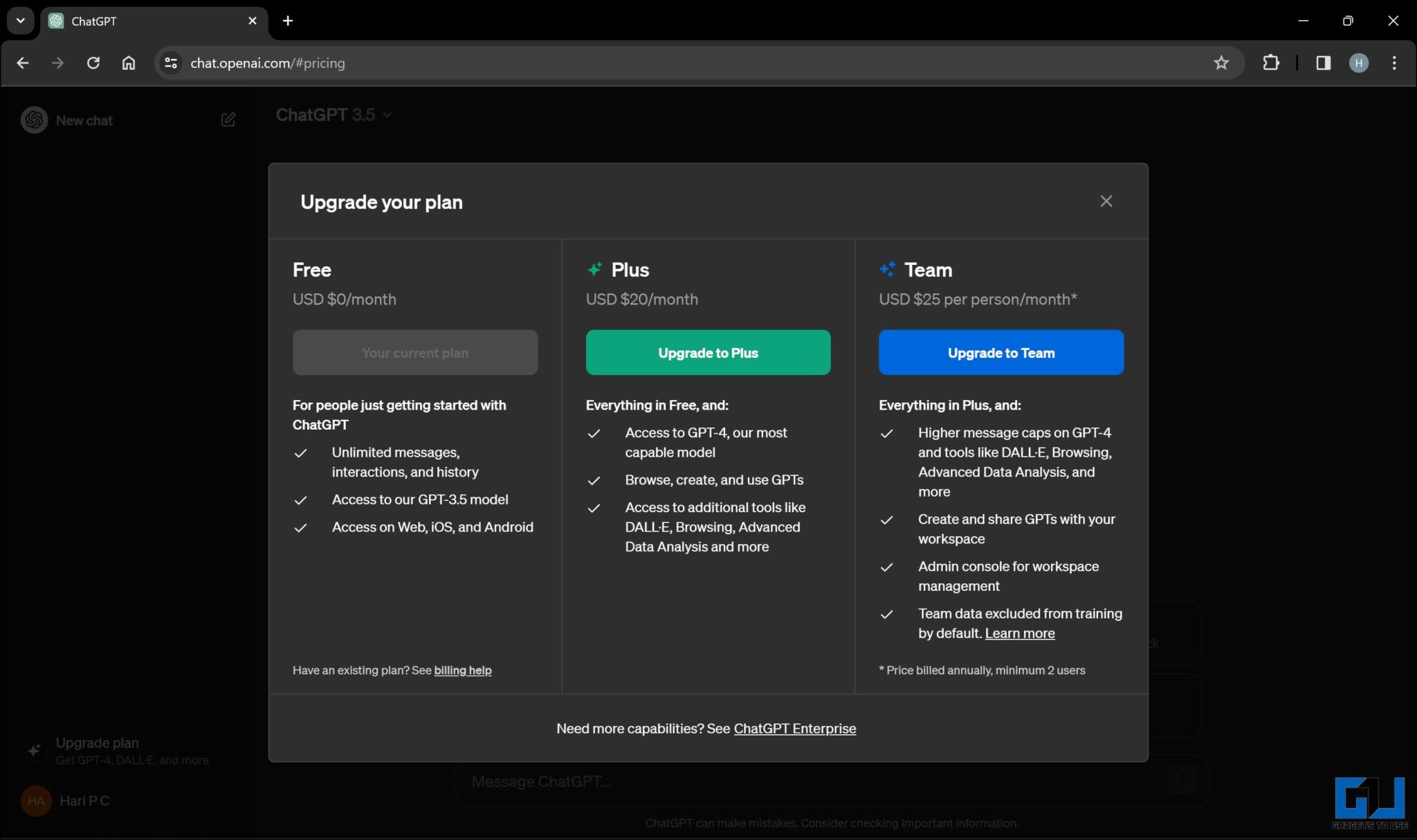Reload the page
The width and height of the screenshot is (1417, 840).
click(93, 63)
